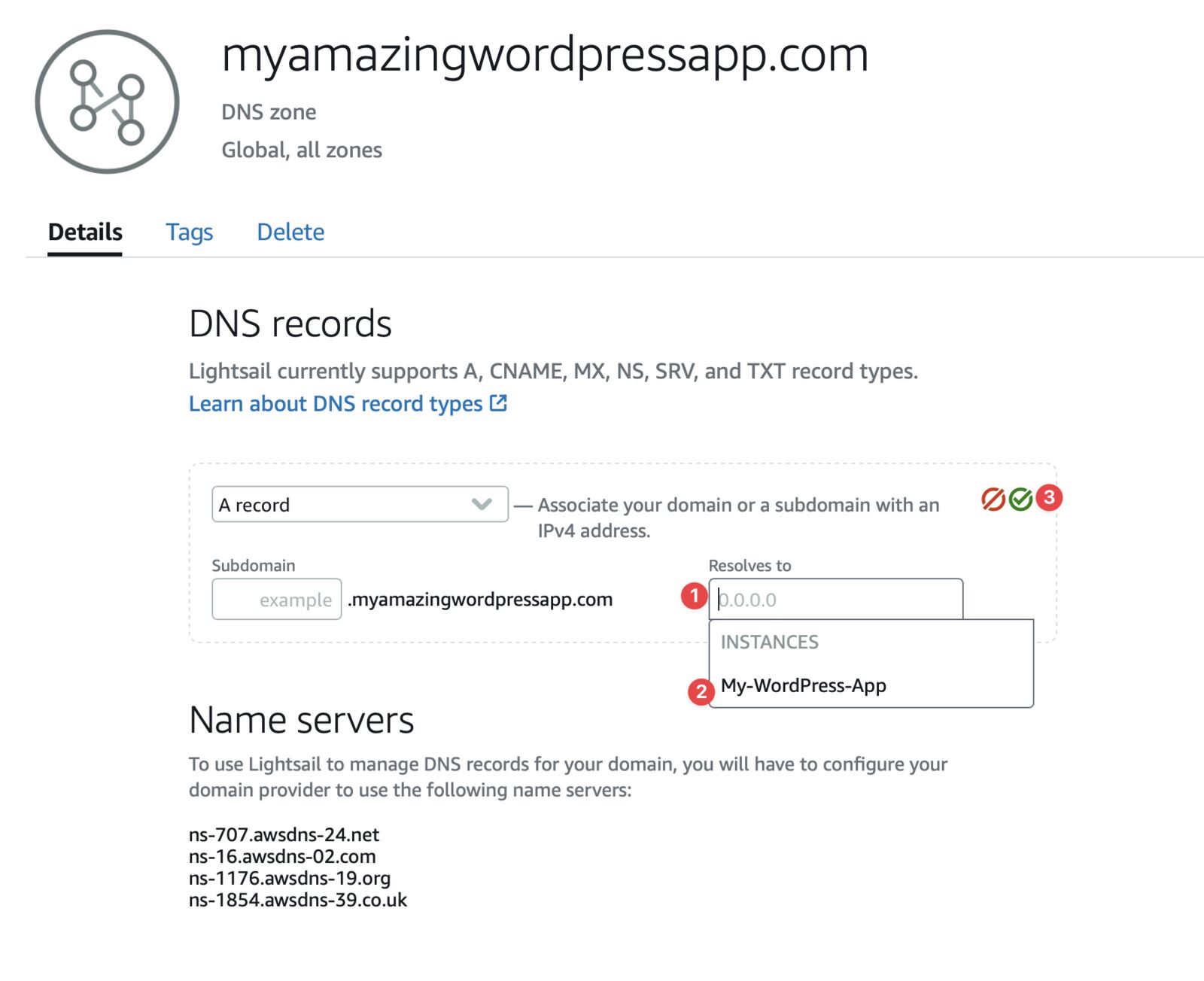Click the DNS zone subtitle text
Viewport: 1204px width, 981px height.
pyautogui.click(x=269, y=112)
